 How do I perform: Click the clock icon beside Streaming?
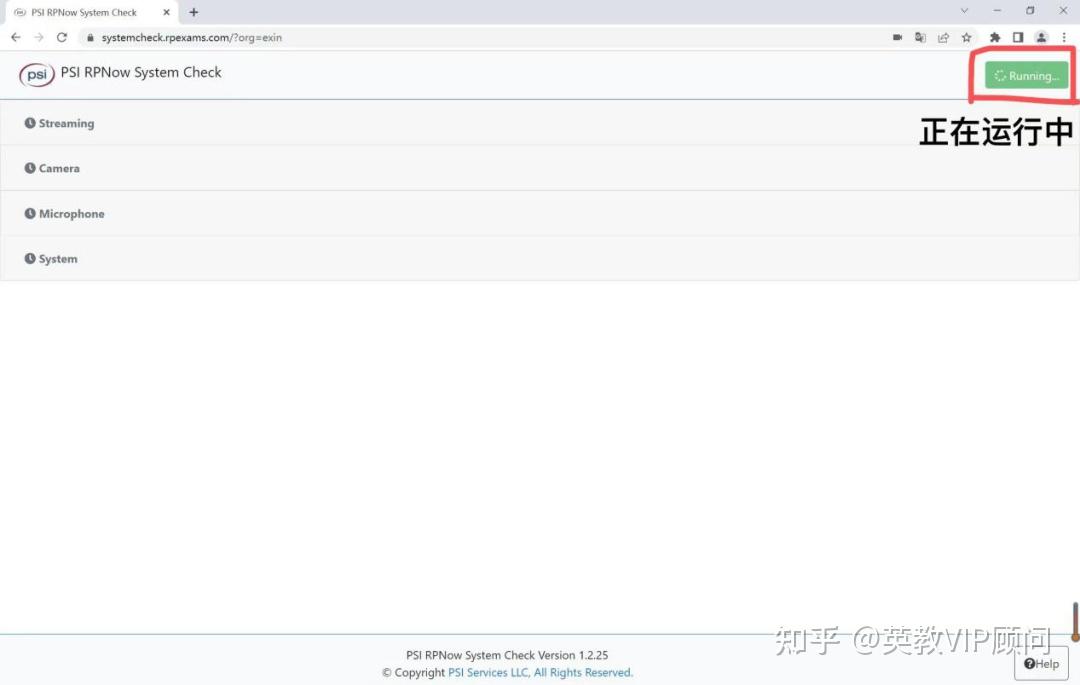click(28, 123)
